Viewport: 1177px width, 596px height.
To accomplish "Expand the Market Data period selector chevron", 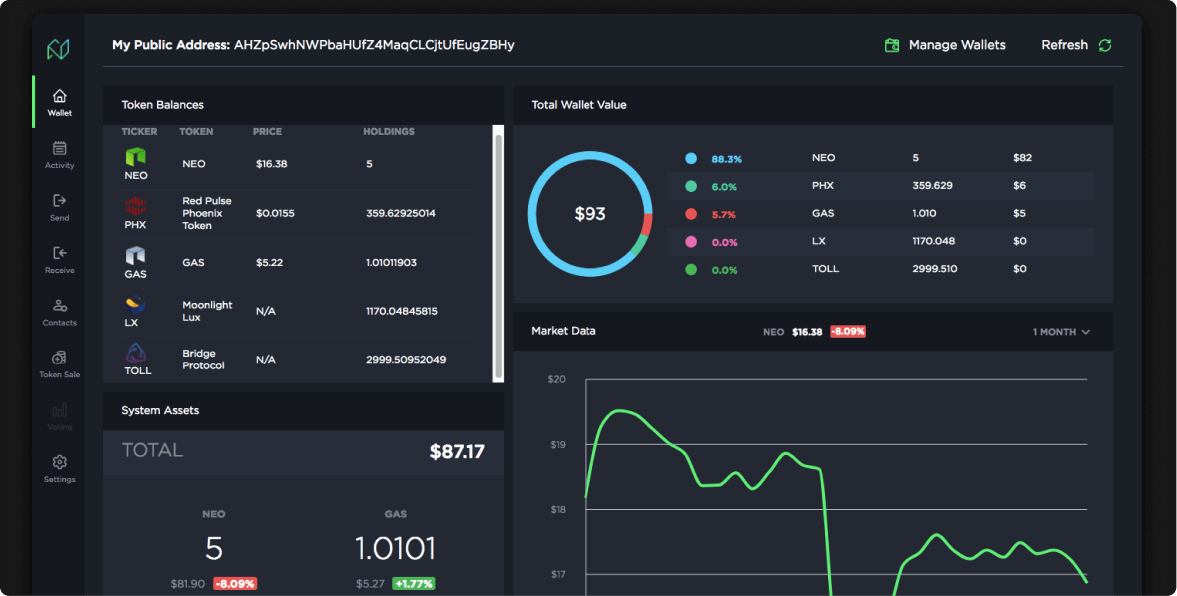I will (x=1088, y=331).
